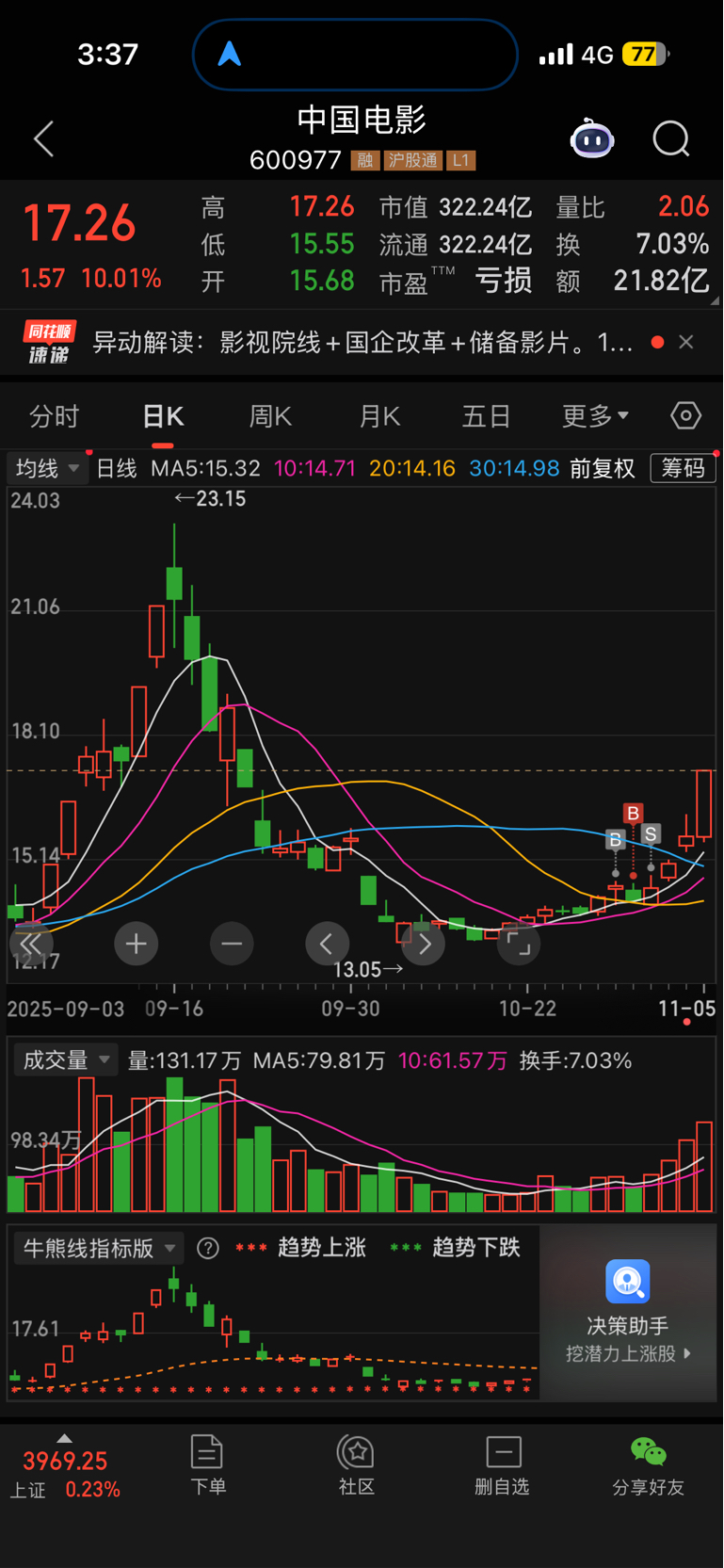Viewport: 724px width, 1568px height.
Task: Go back using the top-left arrow
Action: point(44,139)
